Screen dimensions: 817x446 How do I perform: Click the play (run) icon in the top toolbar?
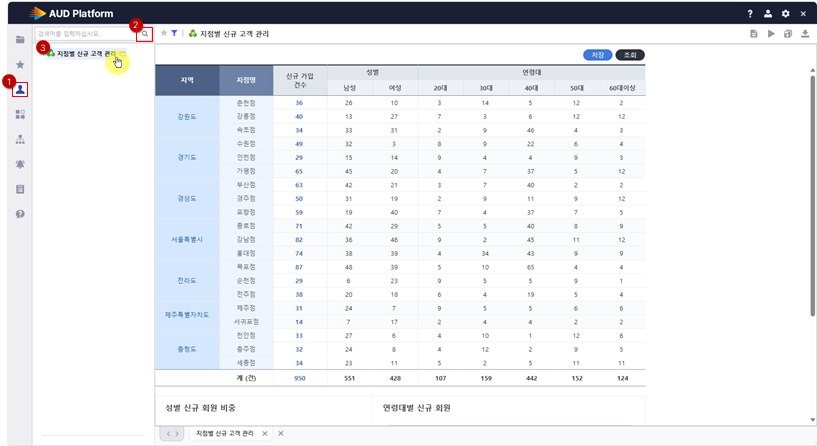pos(771,34)
